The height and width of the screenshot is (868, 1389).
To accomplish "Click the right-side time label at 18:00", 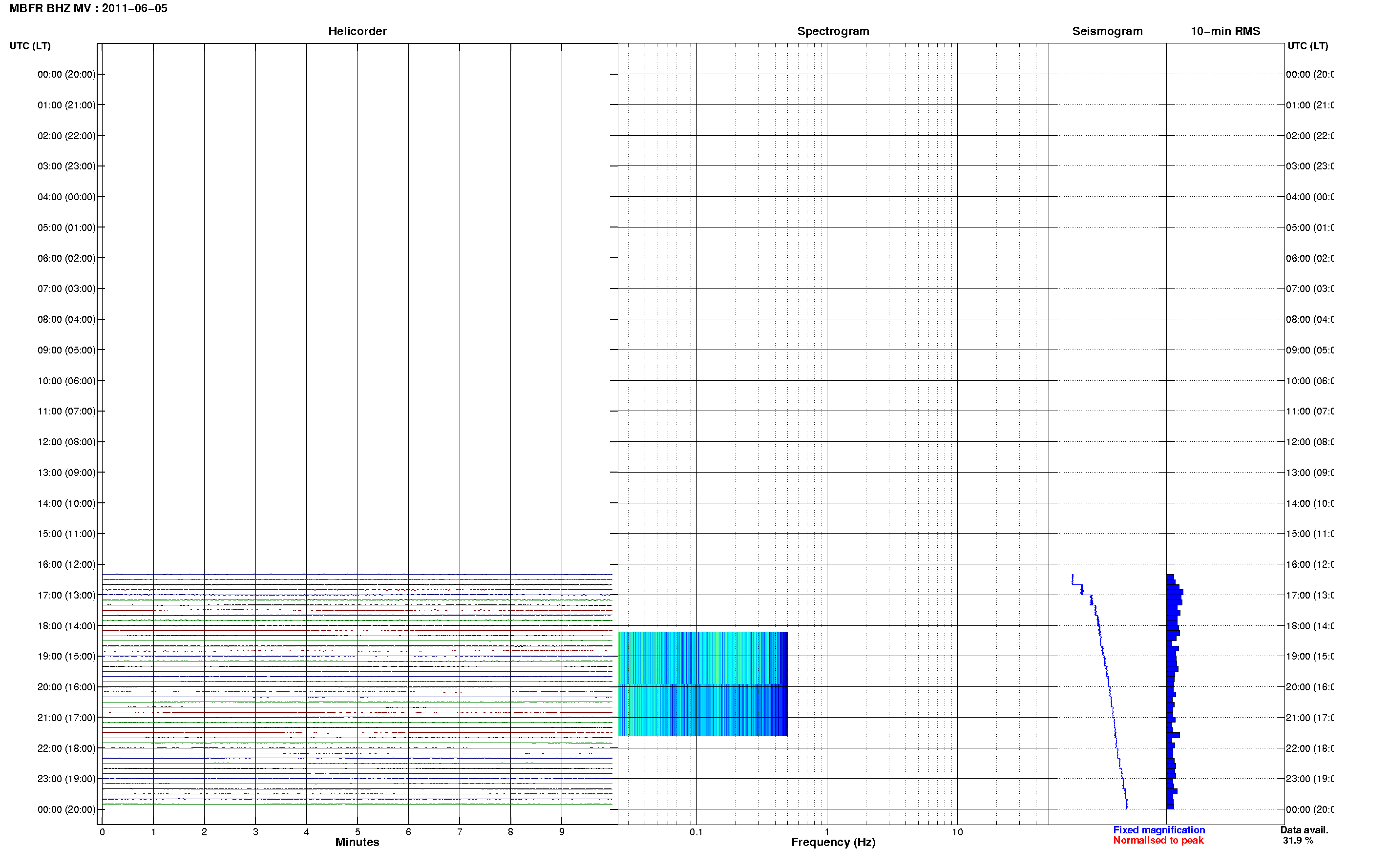I will tap(1309, 626).
